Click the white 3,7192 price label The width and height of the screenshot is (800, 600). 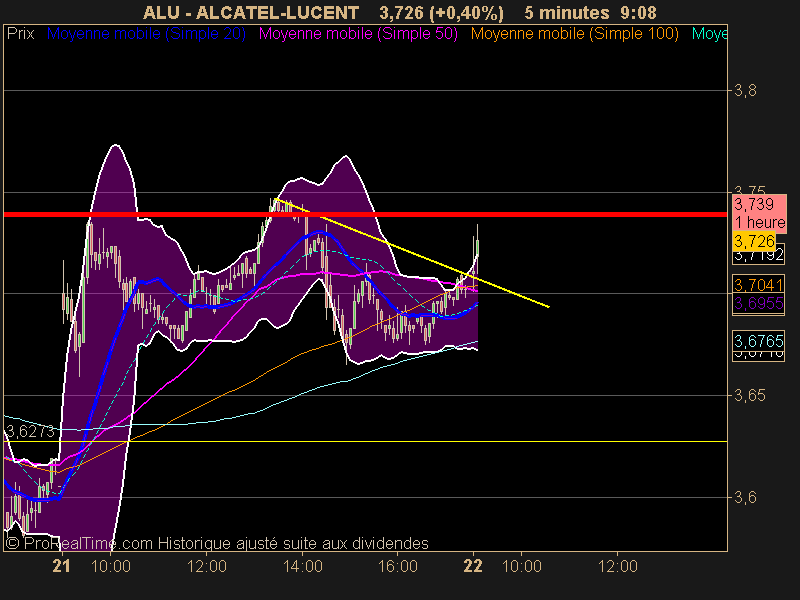click(758, 256)
